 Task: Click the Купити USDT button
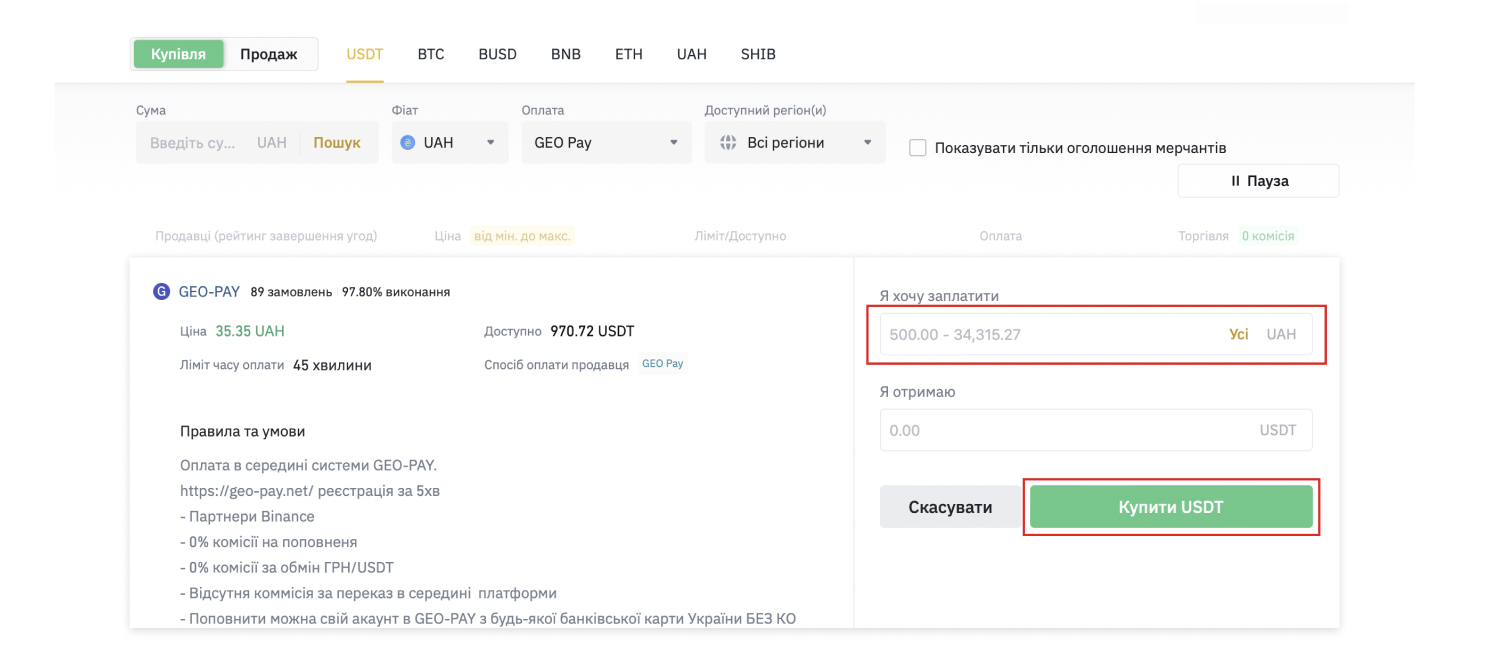point(1171,507)
